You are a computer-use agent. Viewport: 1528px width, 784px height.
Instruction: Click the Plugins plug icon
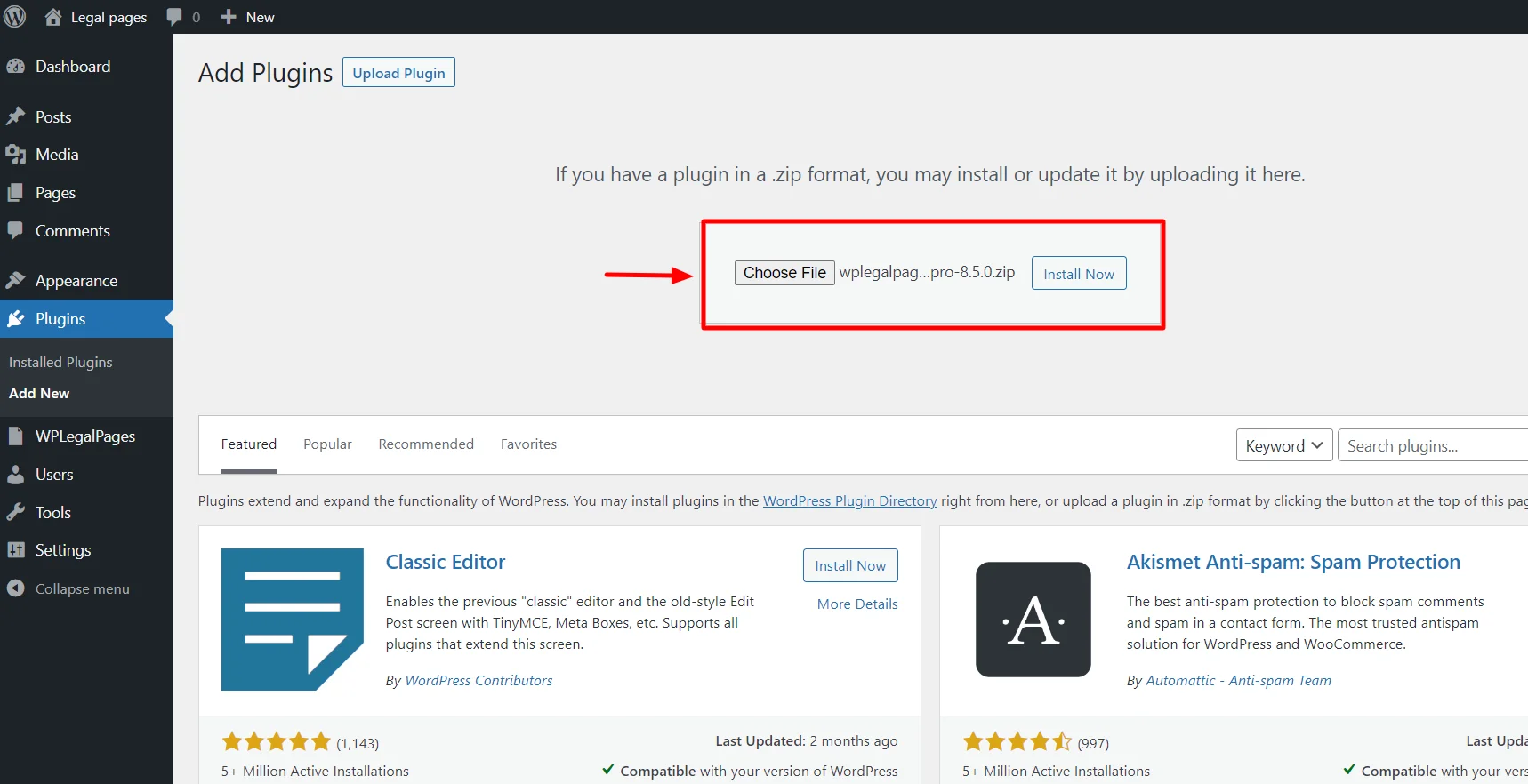point(16,318)
